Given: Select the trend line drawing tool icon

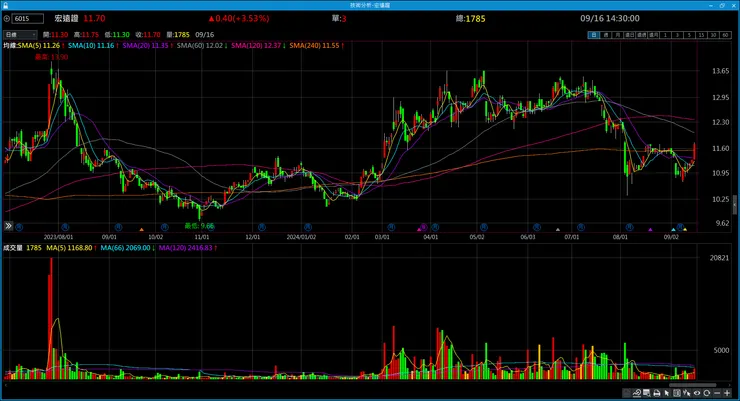Looking at the screenshot, I should (x=637, y=393).
